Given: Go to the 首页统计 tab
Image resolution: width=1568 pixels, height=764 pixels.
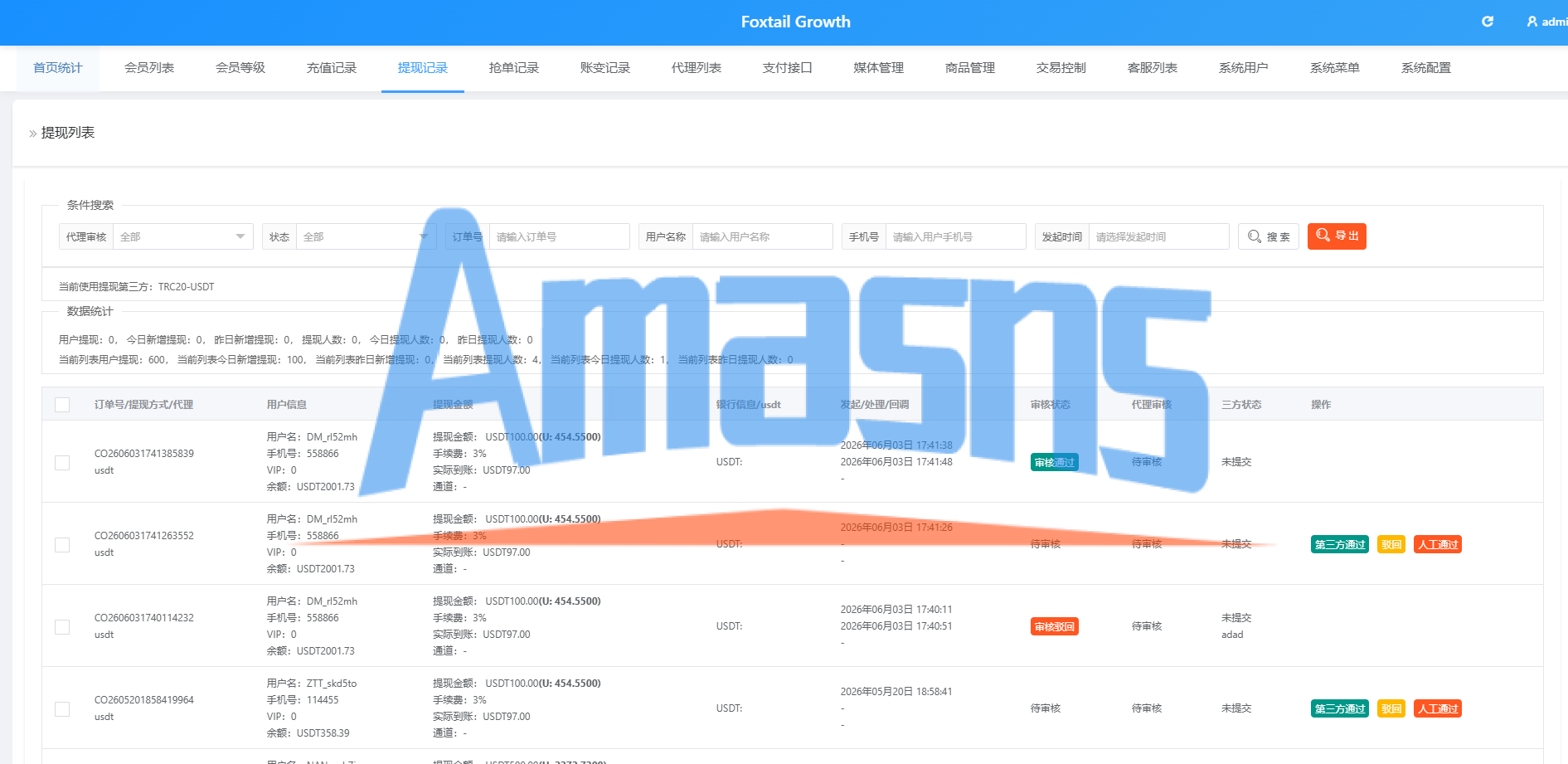Looking at the screenshot, I should (58, 68).
